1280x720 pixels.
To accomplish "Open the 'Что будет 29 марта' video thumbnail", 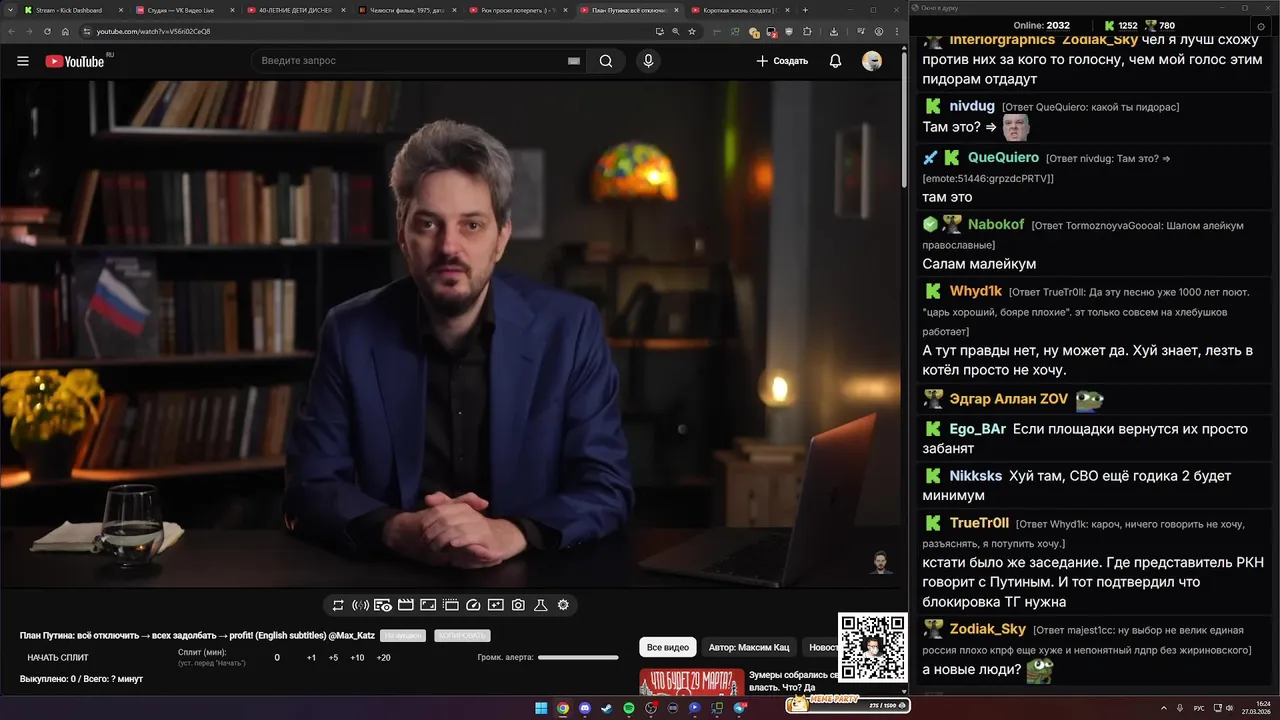I will coord(692,682).
